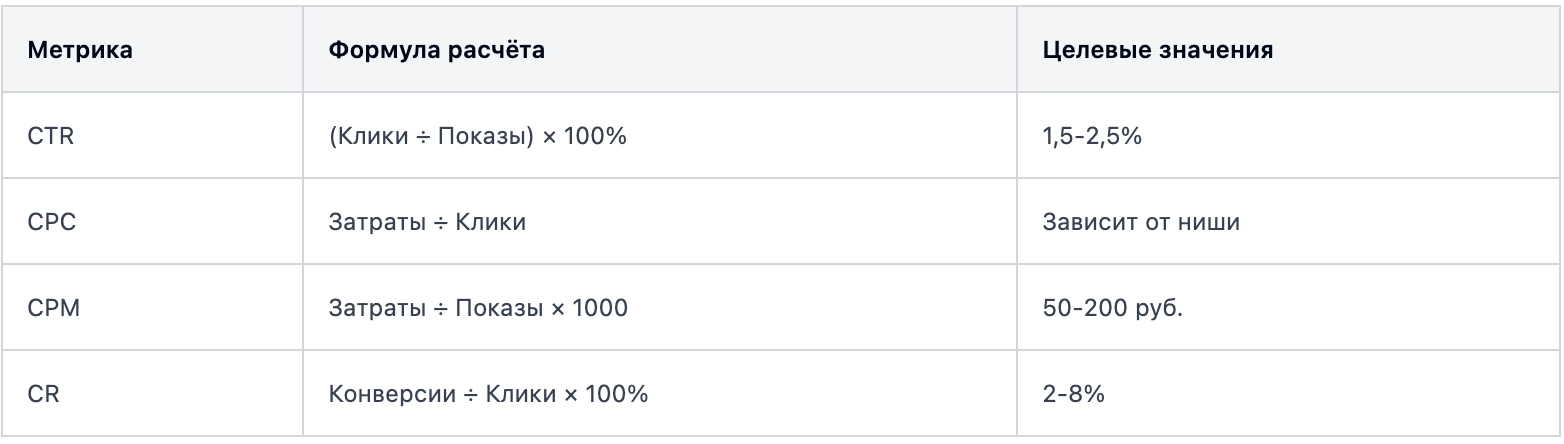Click the CTR formula cell text
Screen dimensions: 1564x444
[x=478, y=136]
